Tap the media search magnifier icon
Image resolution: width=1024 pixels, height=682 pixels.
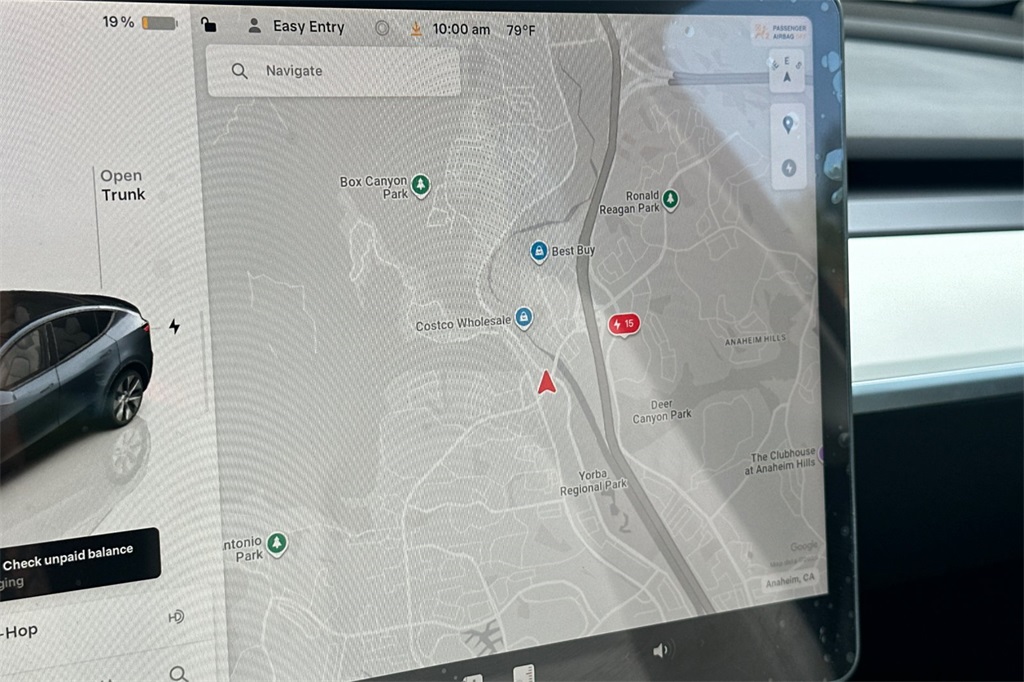coord(178,673)
